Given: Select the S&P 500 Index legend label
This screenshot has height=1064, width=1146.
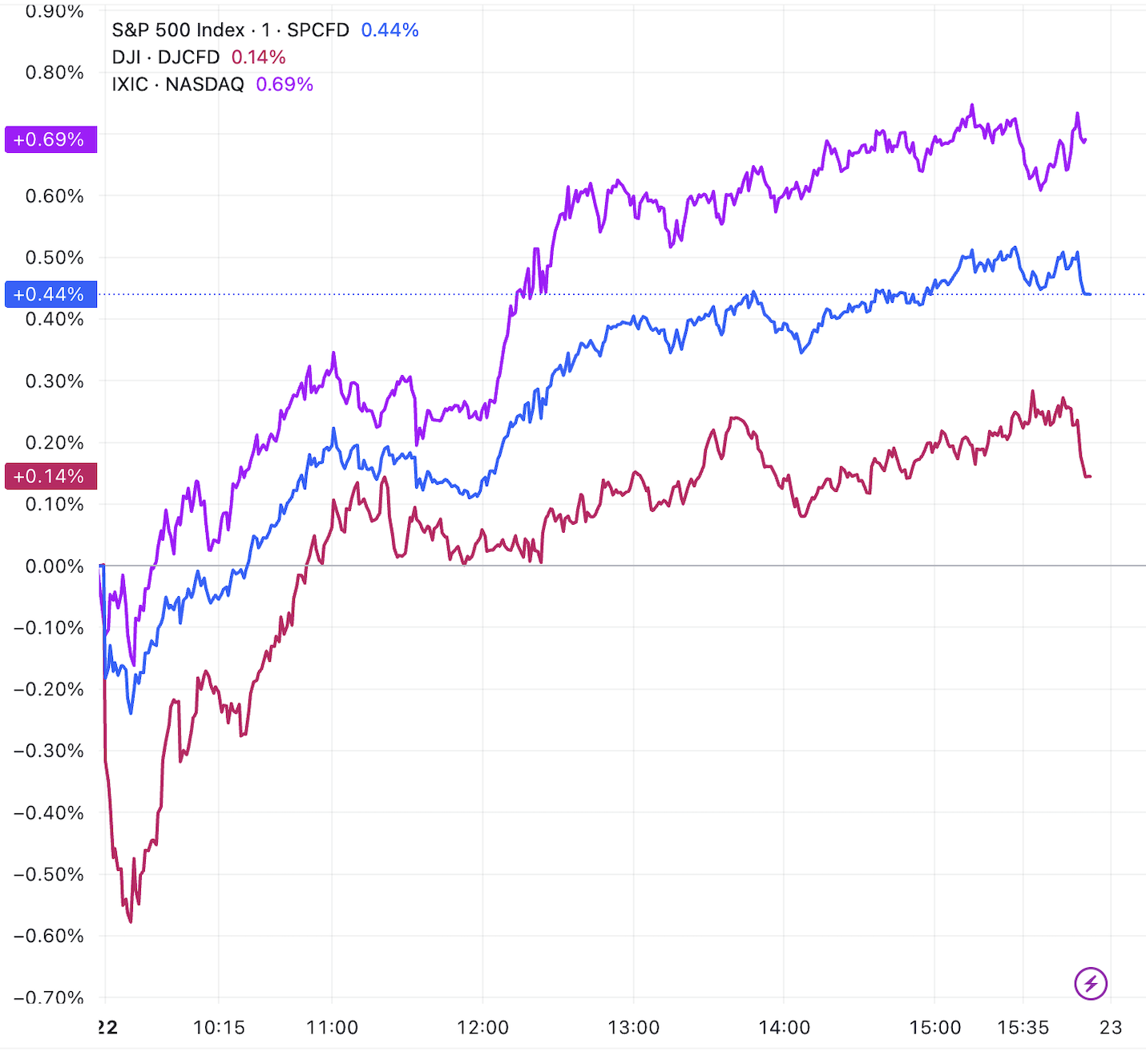Looking at the screenshot, I should [x=230, y=30].
